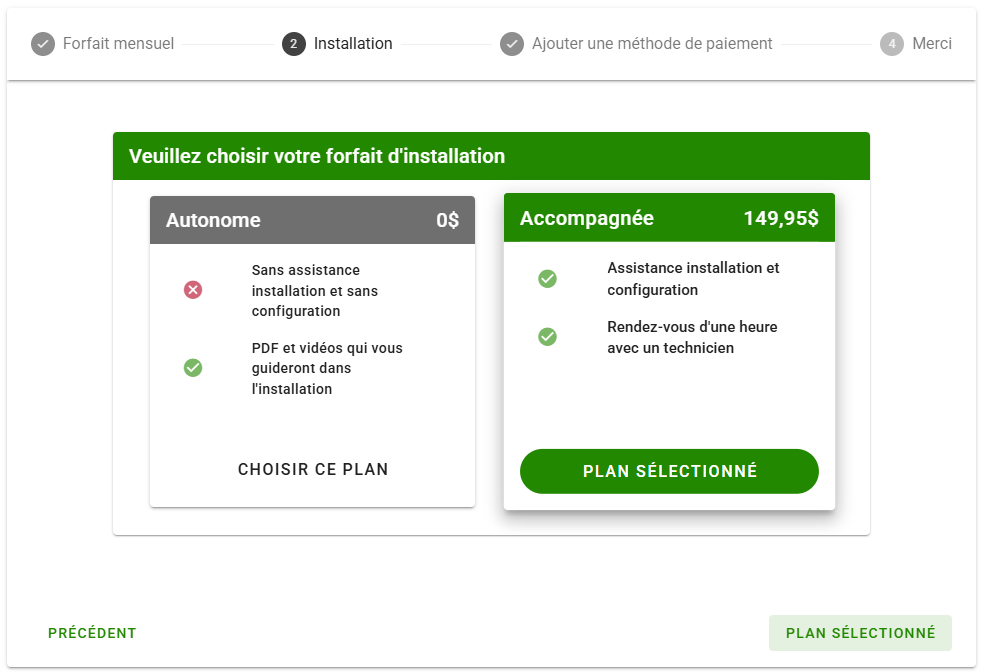Go to Ajouter une méthode de paiement step
Viewport: 983px width, 672px height.
tap(652, 44)
